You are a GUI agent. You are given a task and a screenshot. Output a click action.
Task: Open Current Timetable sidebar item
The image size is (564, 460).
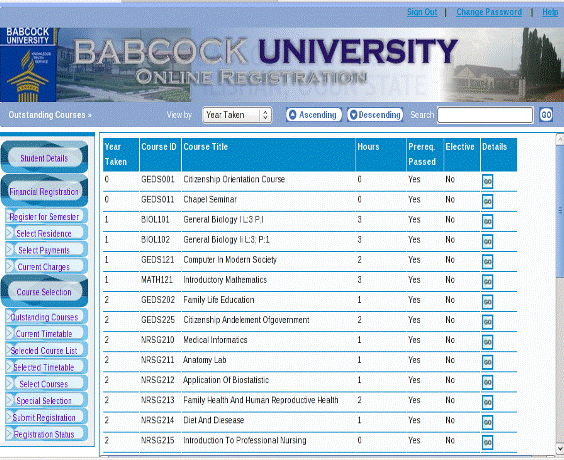point(46,333)
